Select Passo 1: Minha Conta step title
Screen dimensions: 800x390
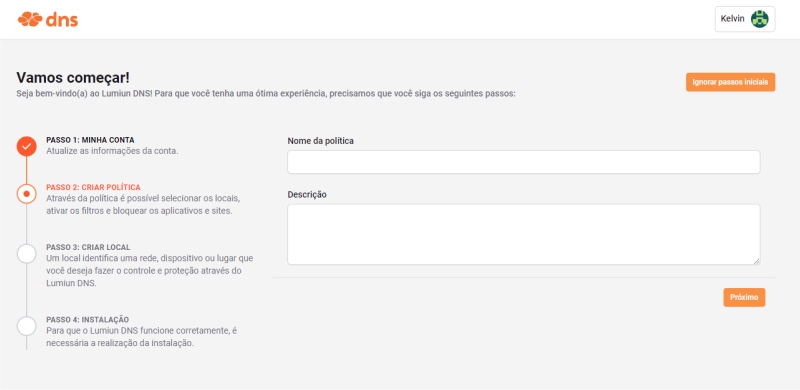coord(90,140)
